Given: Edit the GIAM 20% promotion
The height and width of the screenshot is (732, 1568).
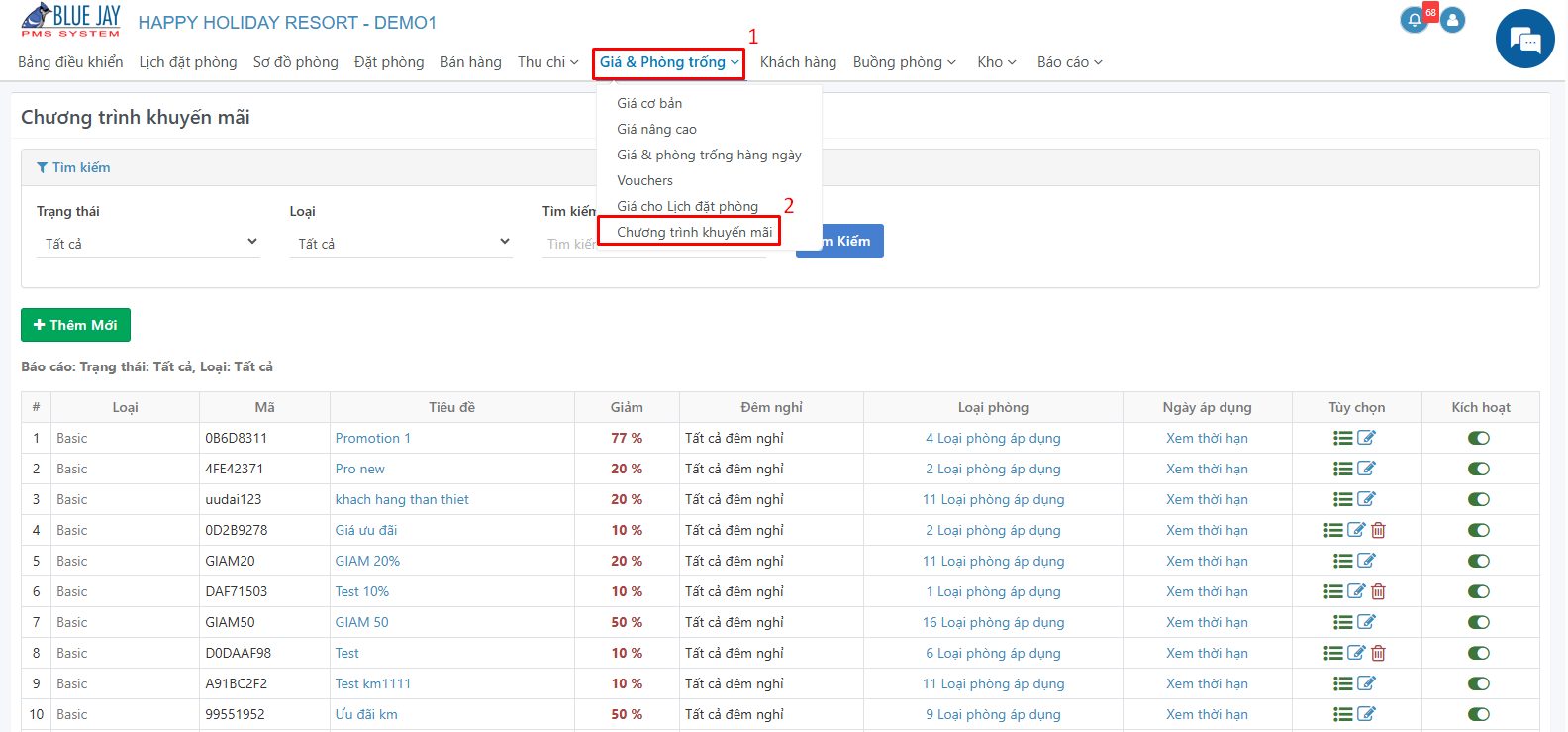Looking at the screenshot, I should coord(1367,561).
